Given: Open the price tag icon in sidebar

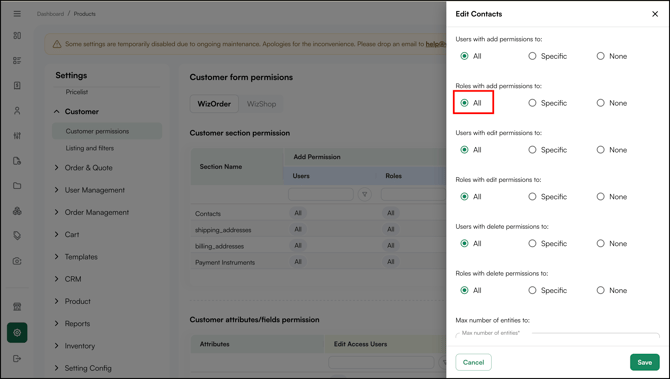Looking at the screenshot, I should point(17,235).
